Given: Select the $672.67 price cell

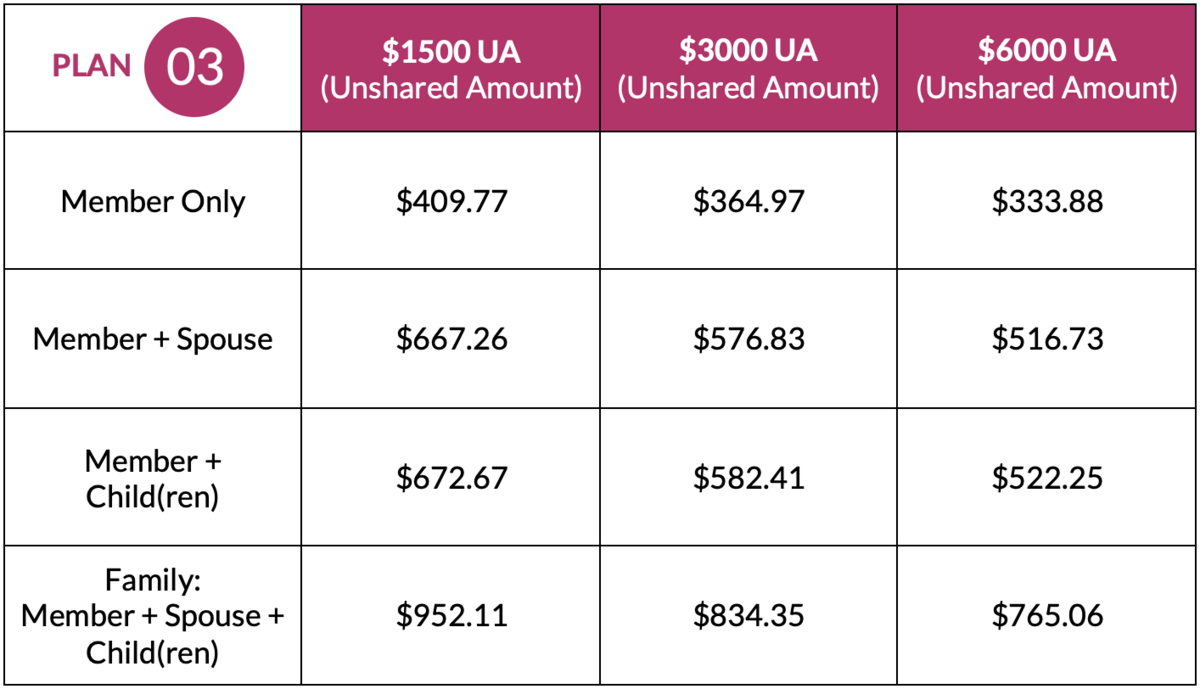Looking at the screenshot, I should pyautogui.click(x=451, y=478).
